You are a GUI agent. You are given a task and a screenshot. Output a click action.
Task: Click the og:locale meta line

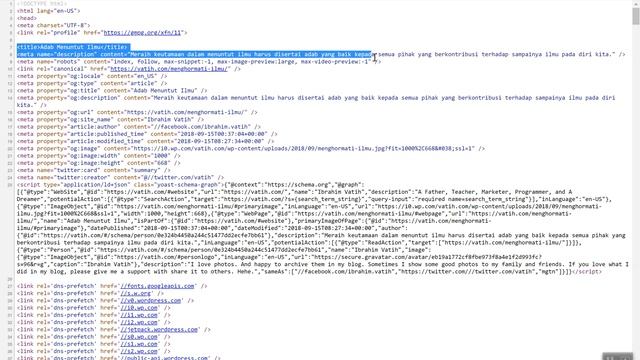92,76
